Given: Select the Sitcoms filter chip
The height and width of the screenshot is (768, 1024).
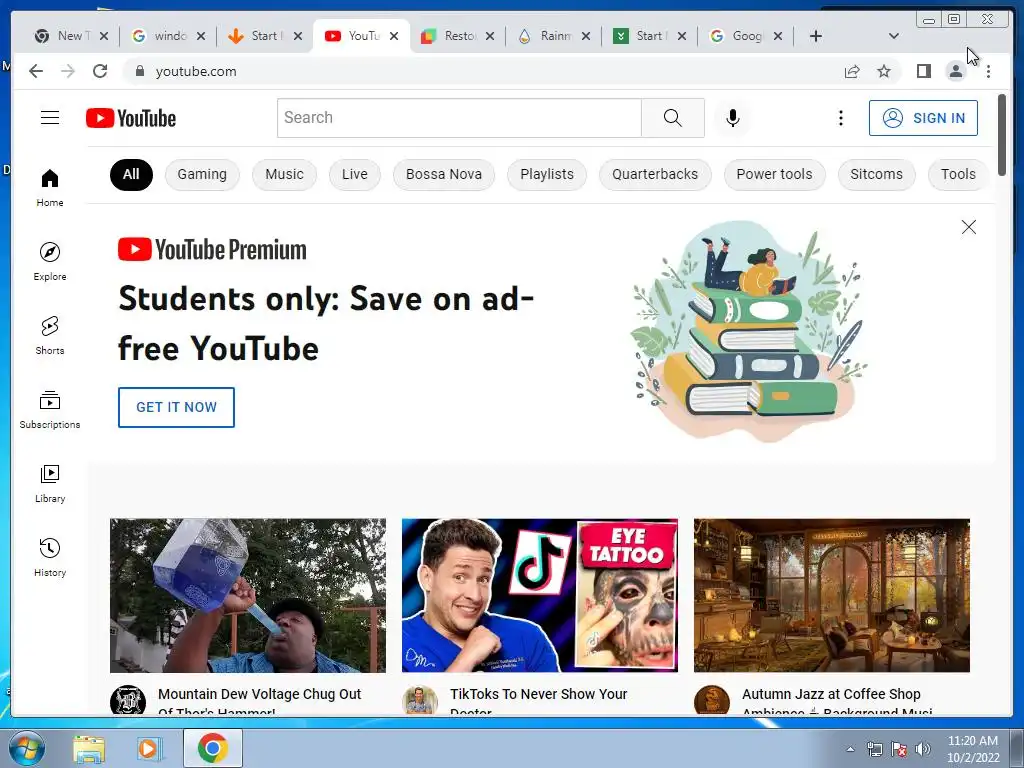Looking at the screenshot, I should click(876, 174).
